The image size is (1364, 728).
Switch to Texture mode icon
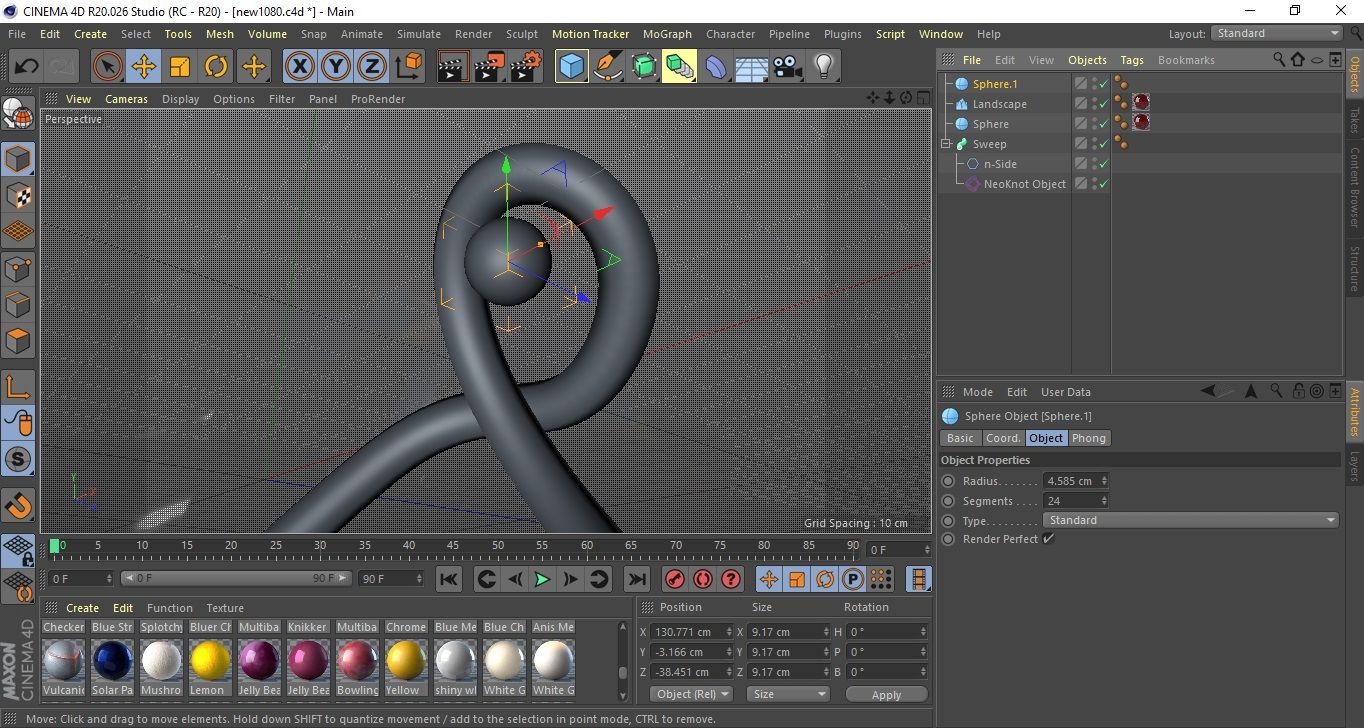click(x=18, y=196)
